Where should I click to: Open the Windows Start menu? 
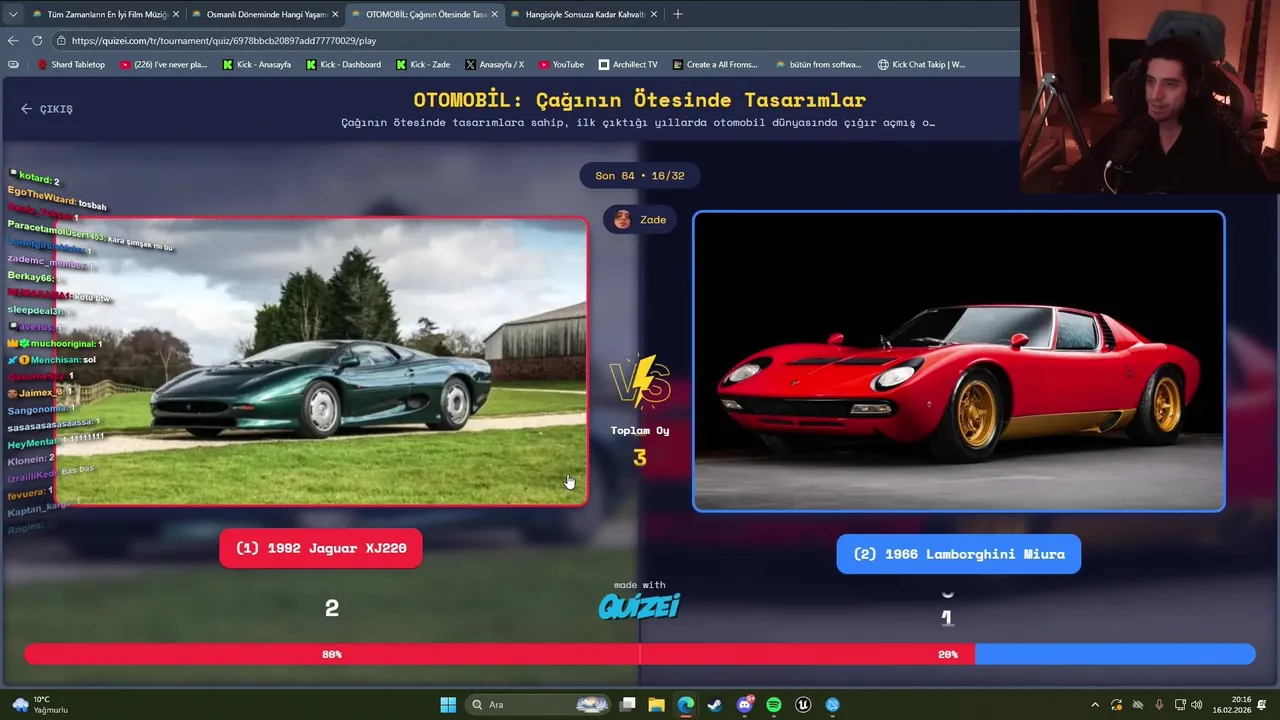tap(448, 705)
